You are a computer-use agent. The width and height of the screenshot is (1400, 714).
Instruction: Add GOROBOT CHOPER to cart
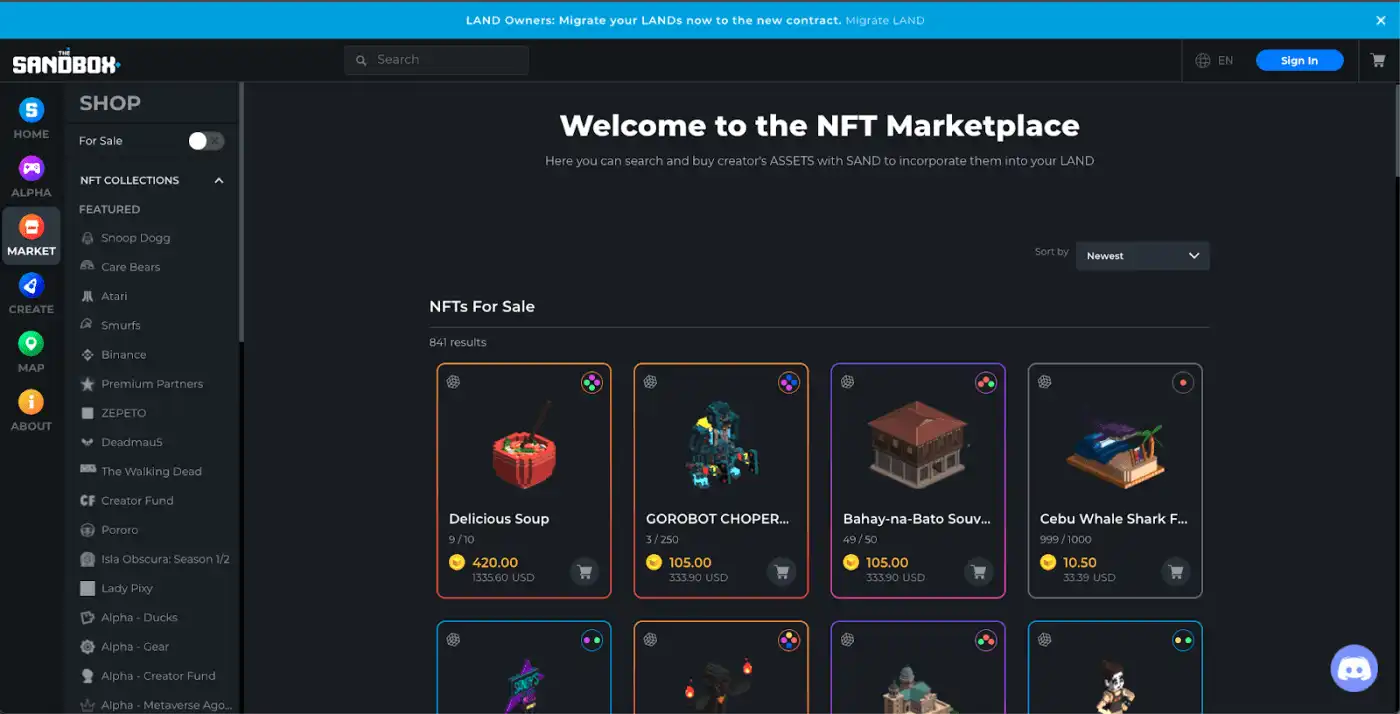click(x=782, y=572)
